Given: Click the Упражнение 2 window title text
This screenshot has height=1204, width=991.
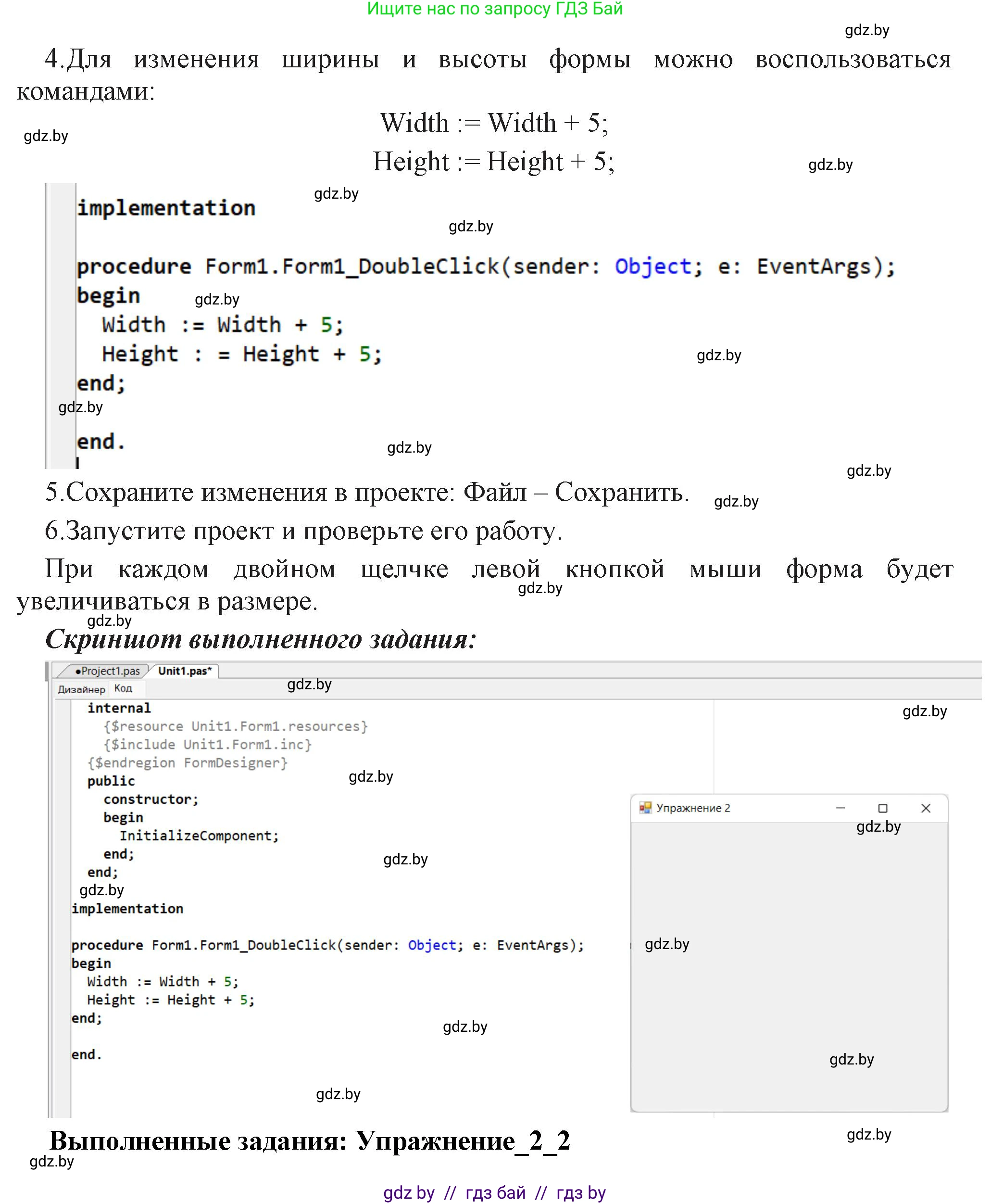Looking at the screenshot, I should pos(693,808).
